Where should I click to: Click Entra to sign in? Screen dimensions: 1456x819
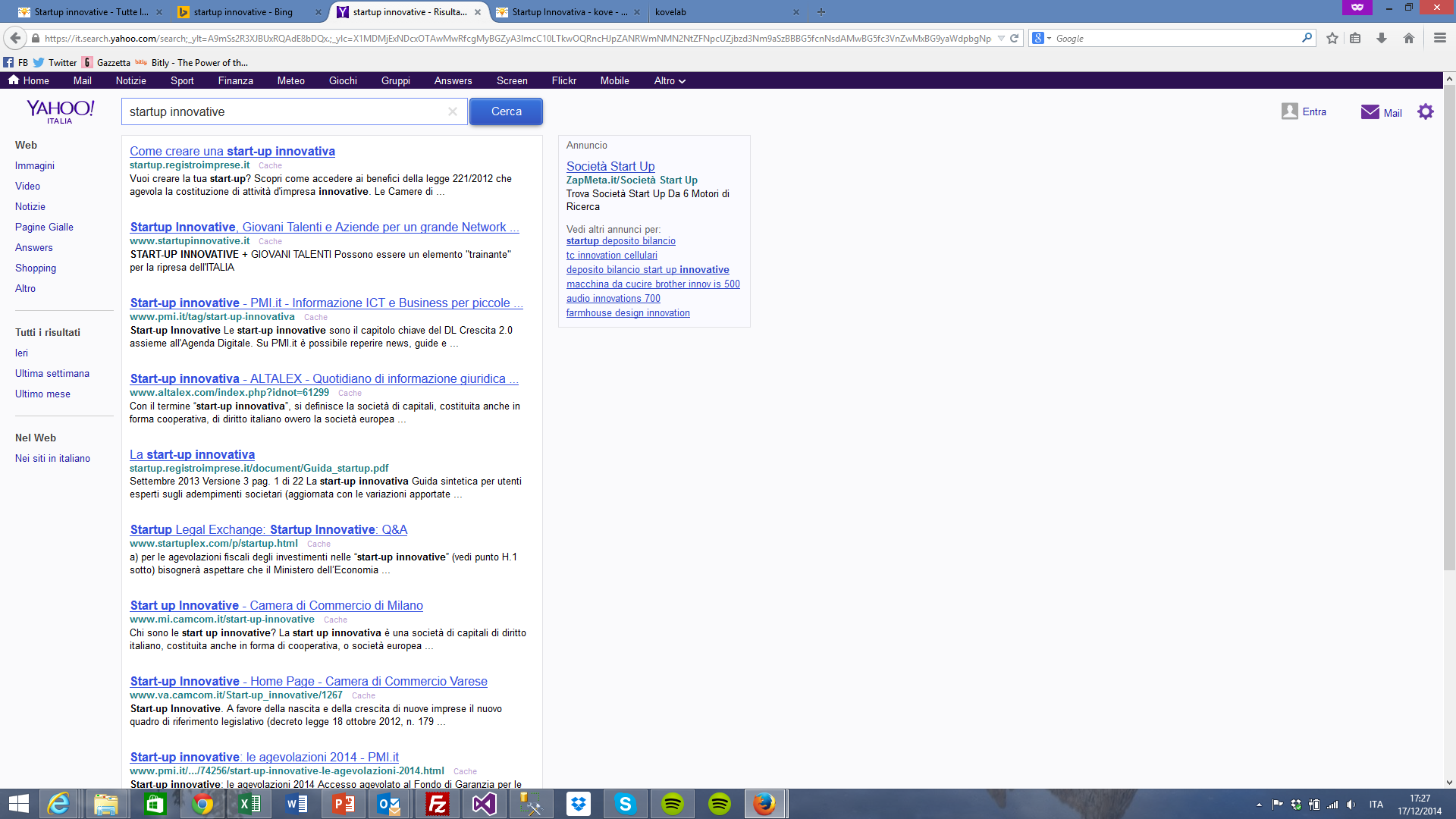tap(1314, 111)
